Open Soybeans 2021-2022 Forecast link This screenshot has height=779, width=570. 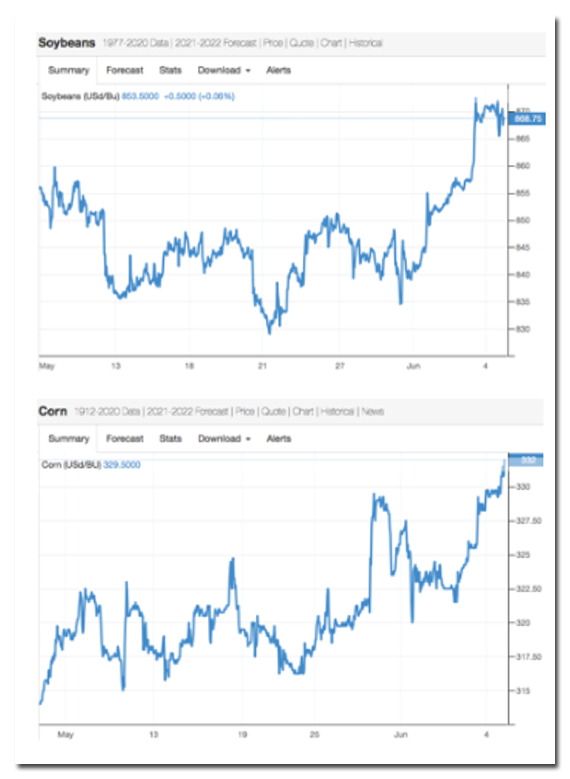[216, 43]
